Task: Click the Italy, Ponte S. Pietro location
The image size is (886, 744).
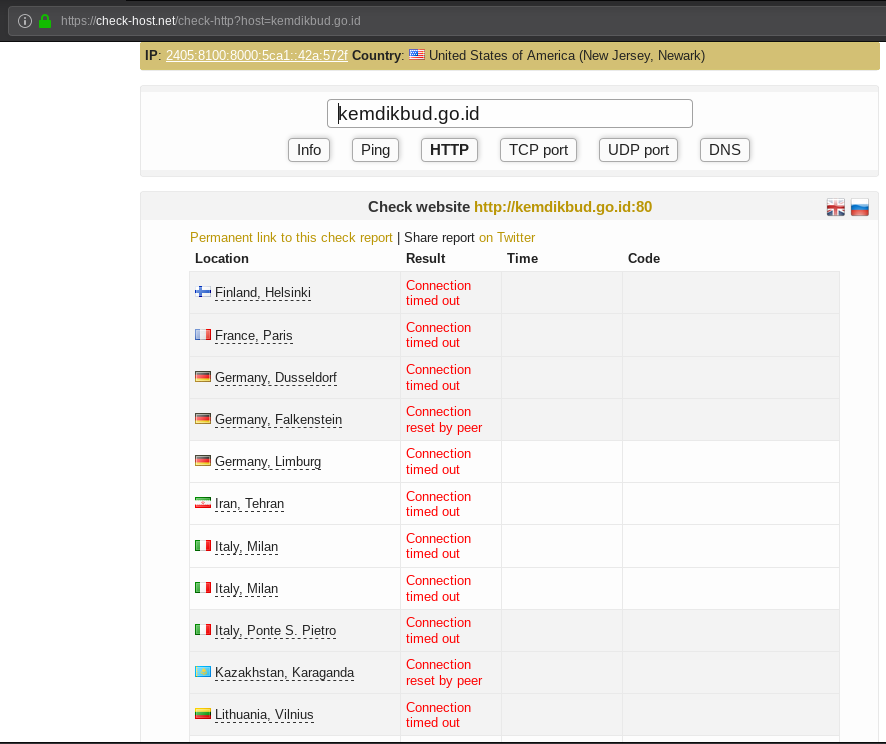Action: tap(275, 630)
